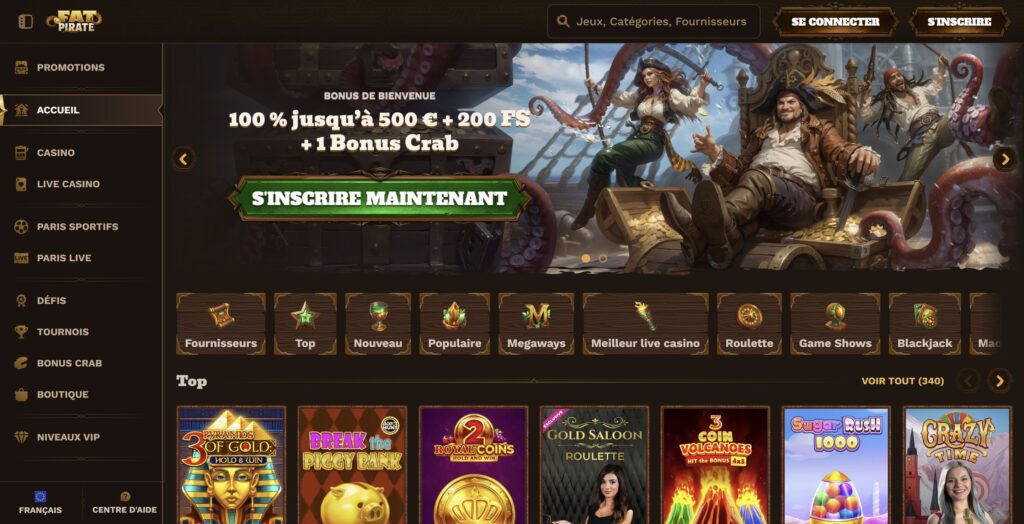Open the Sugar Rush 1000 game thumbnail
Screen dimensions: 1024x524
point(837,465)
